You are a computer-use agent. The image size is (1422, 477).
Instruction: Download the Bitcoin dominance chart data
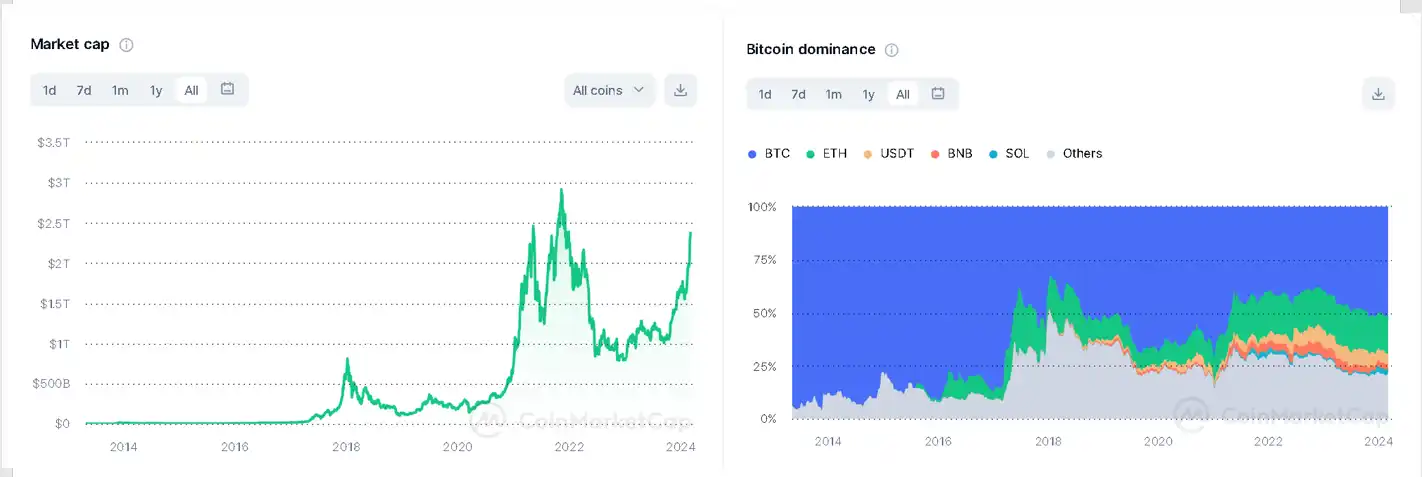1378,94
